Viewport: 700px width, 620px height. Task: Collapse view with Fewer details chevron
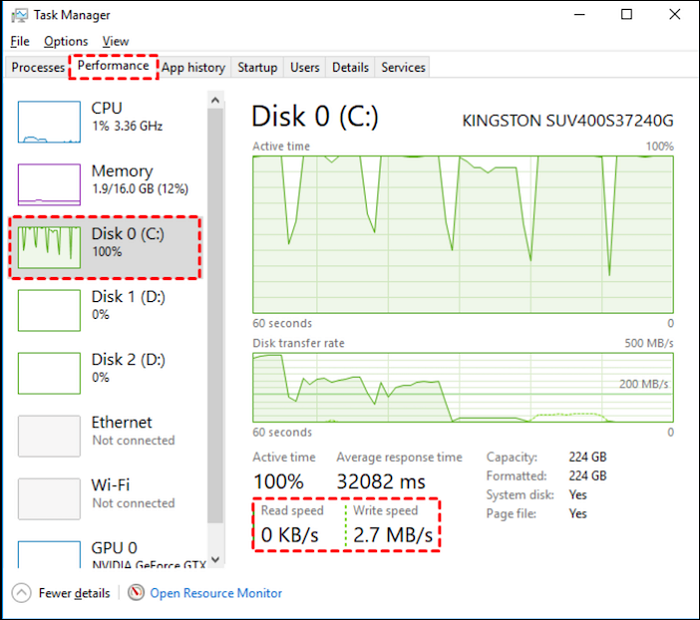point(23,593)
